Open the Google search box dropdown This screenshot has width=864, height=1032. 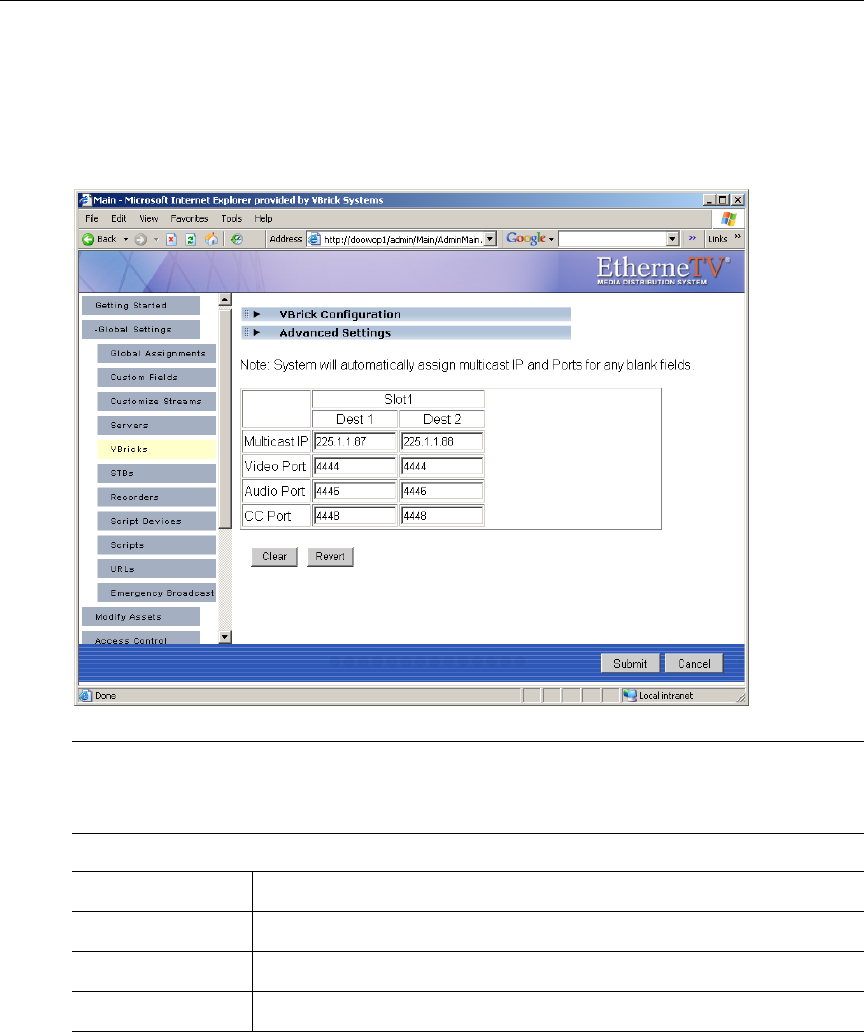673,239
